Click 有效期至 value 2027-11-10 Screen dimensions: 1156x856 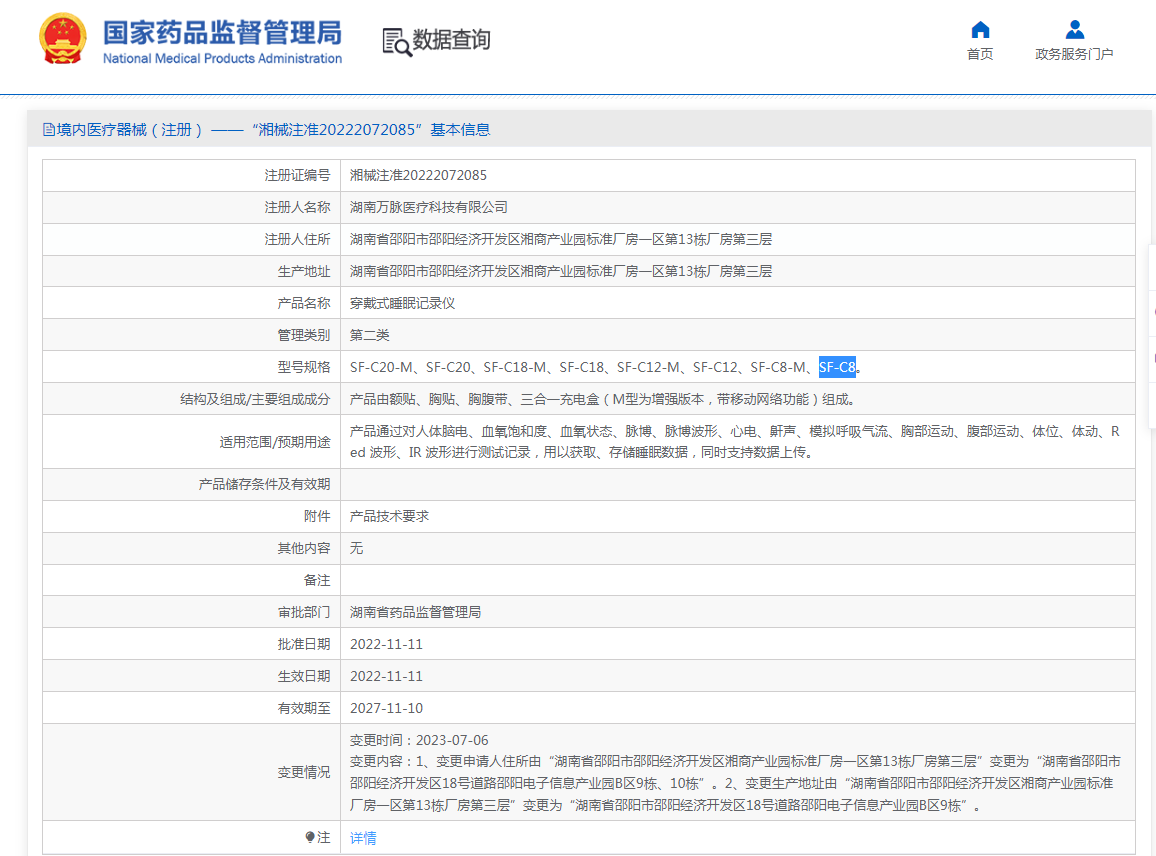pyautogui.click(x=386, y=709)
